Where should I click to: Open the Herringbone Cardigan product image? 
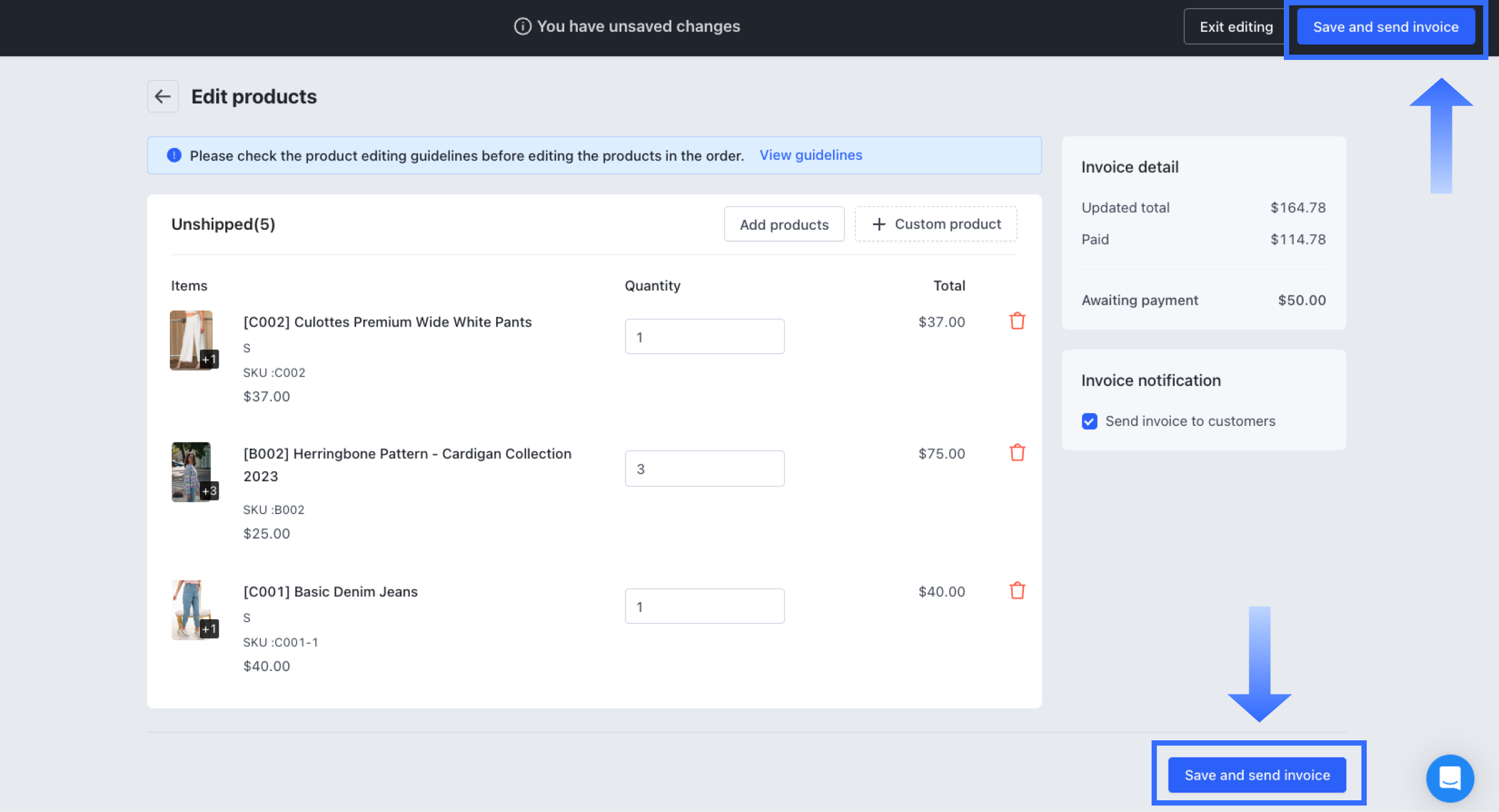191,471
